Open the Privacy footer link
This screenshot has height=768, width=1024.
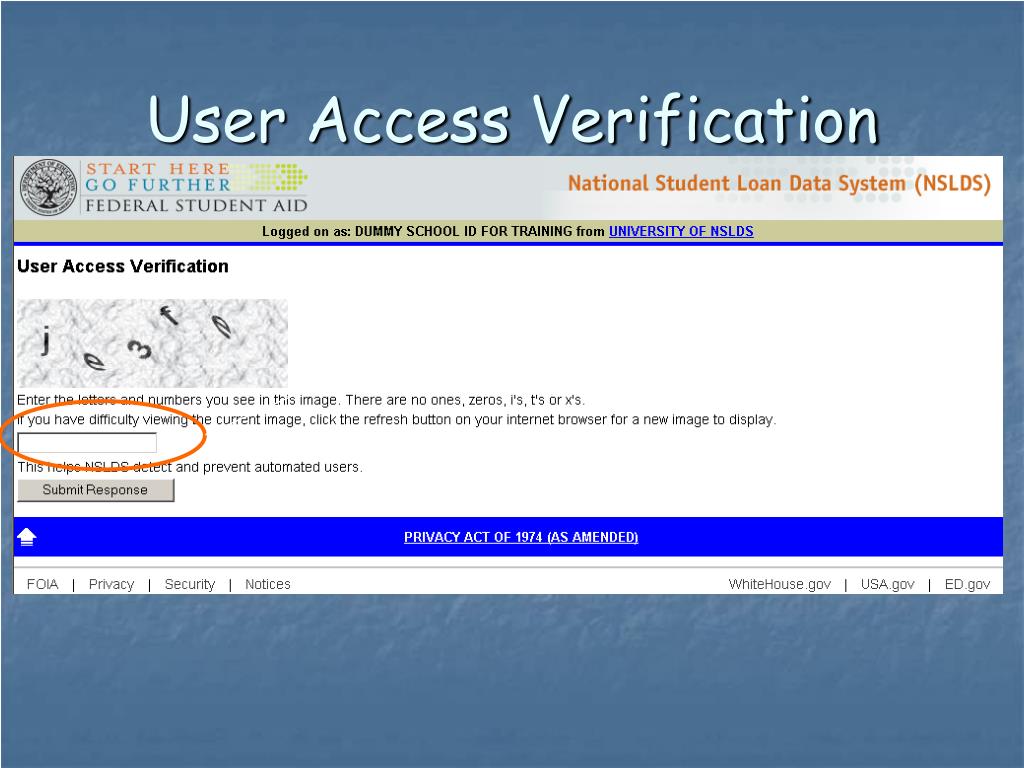coord(111,584)
